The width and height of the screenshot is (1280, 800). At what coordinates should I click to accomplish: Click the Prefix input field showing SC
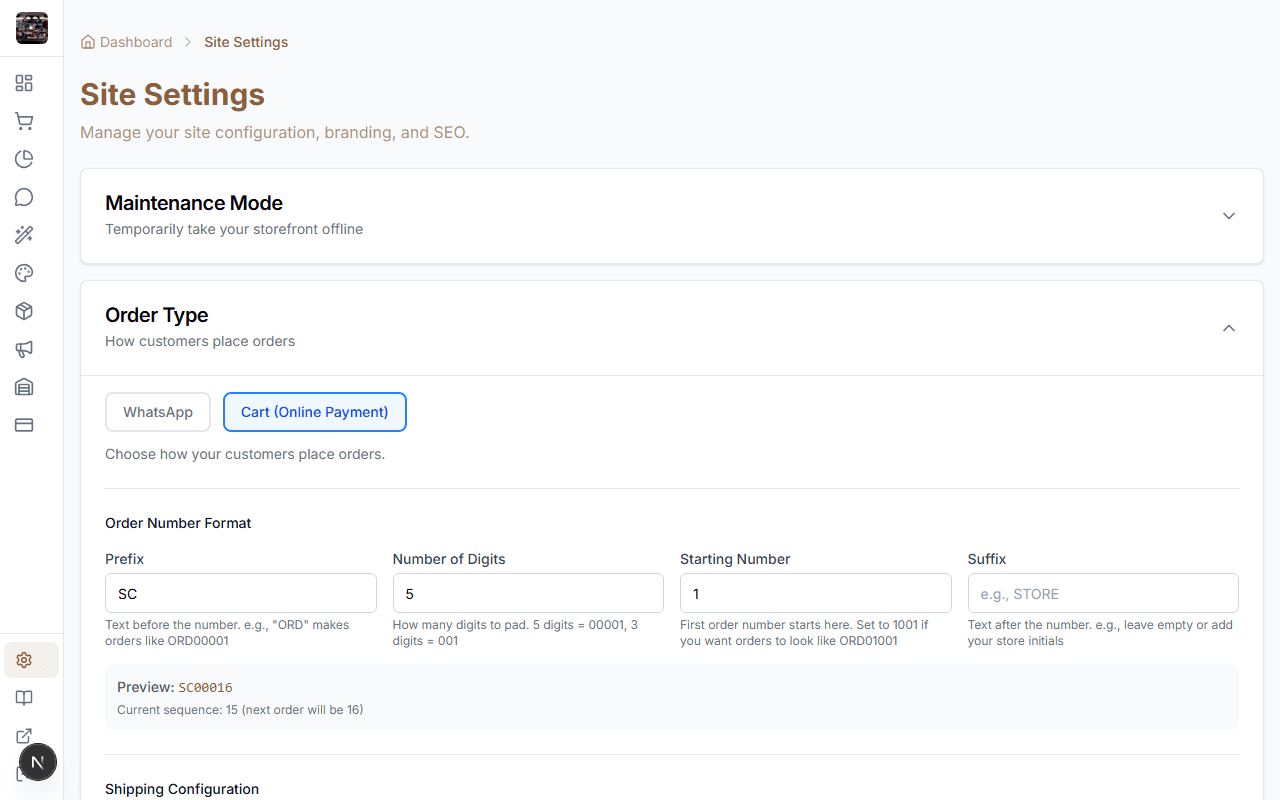(x=240, y=593)
